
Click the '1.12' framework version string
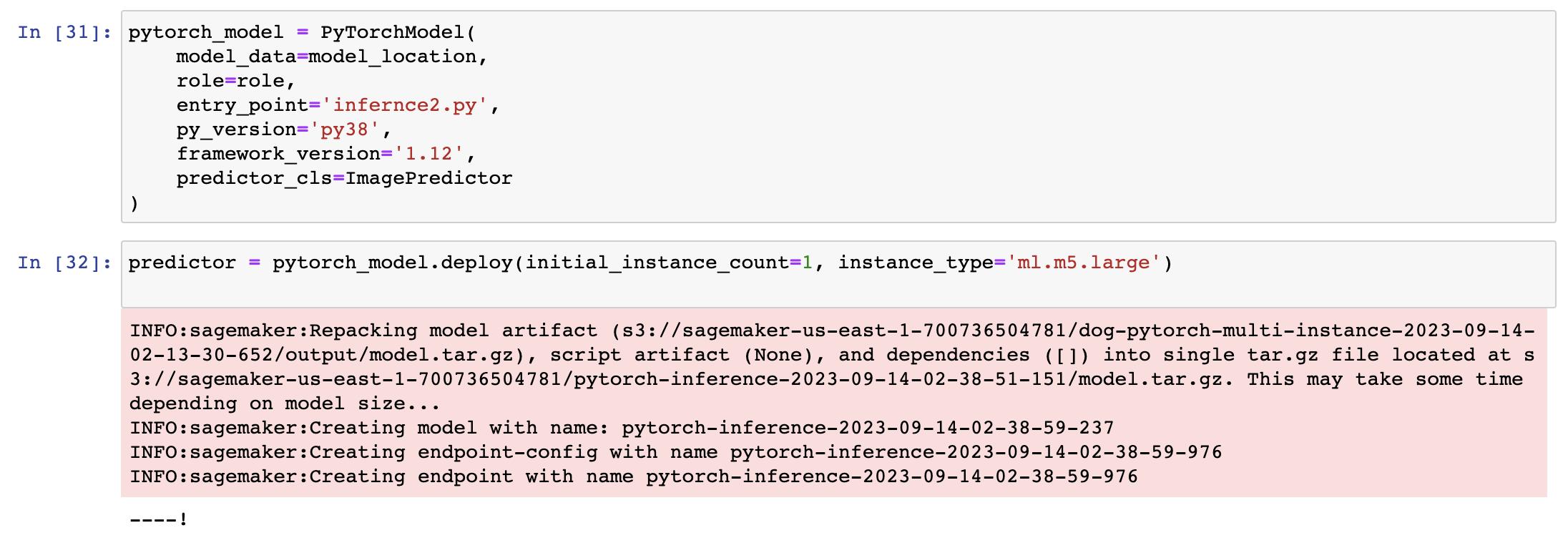[x=428, y=154]
